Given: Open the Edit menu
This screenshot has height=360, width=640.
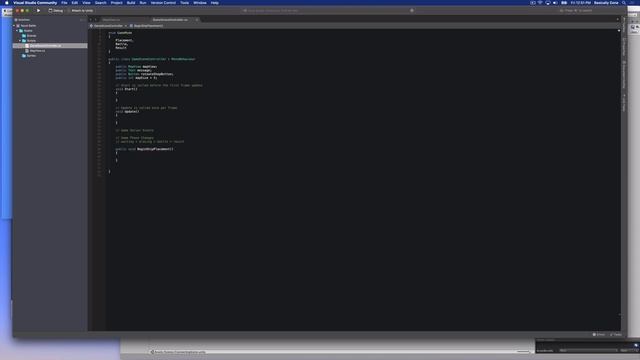Looking at the screenshot, I should [x=75, y=2].
